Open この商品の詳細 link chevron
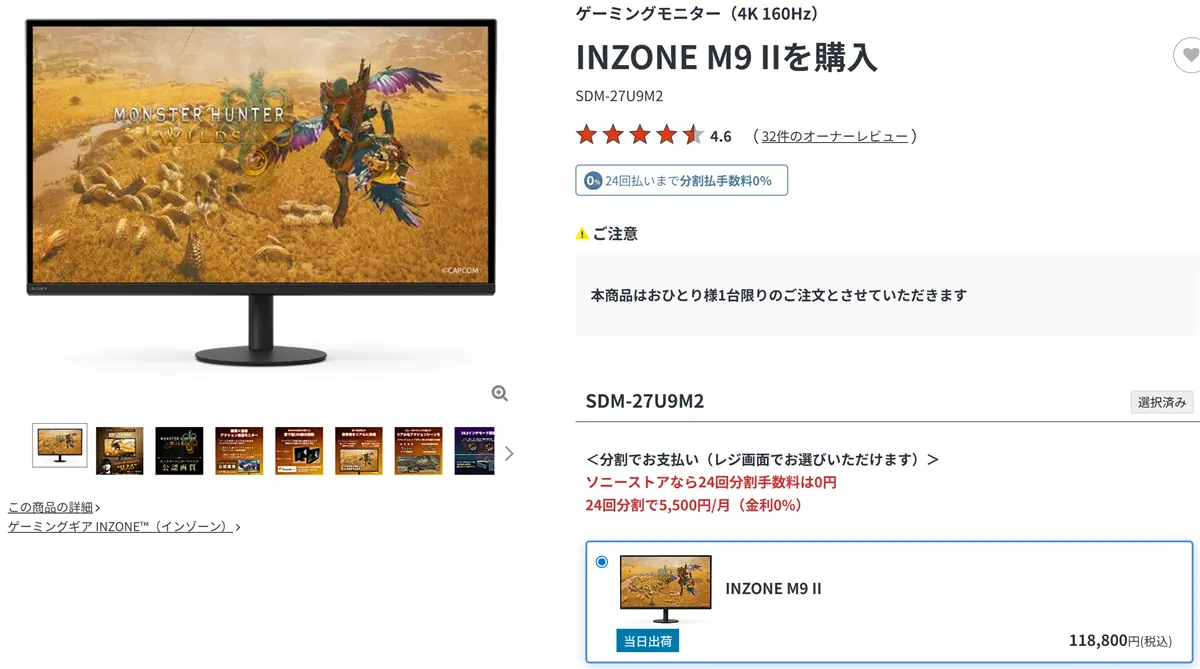This screenshot has width=1200, height=669. point(97,508)
